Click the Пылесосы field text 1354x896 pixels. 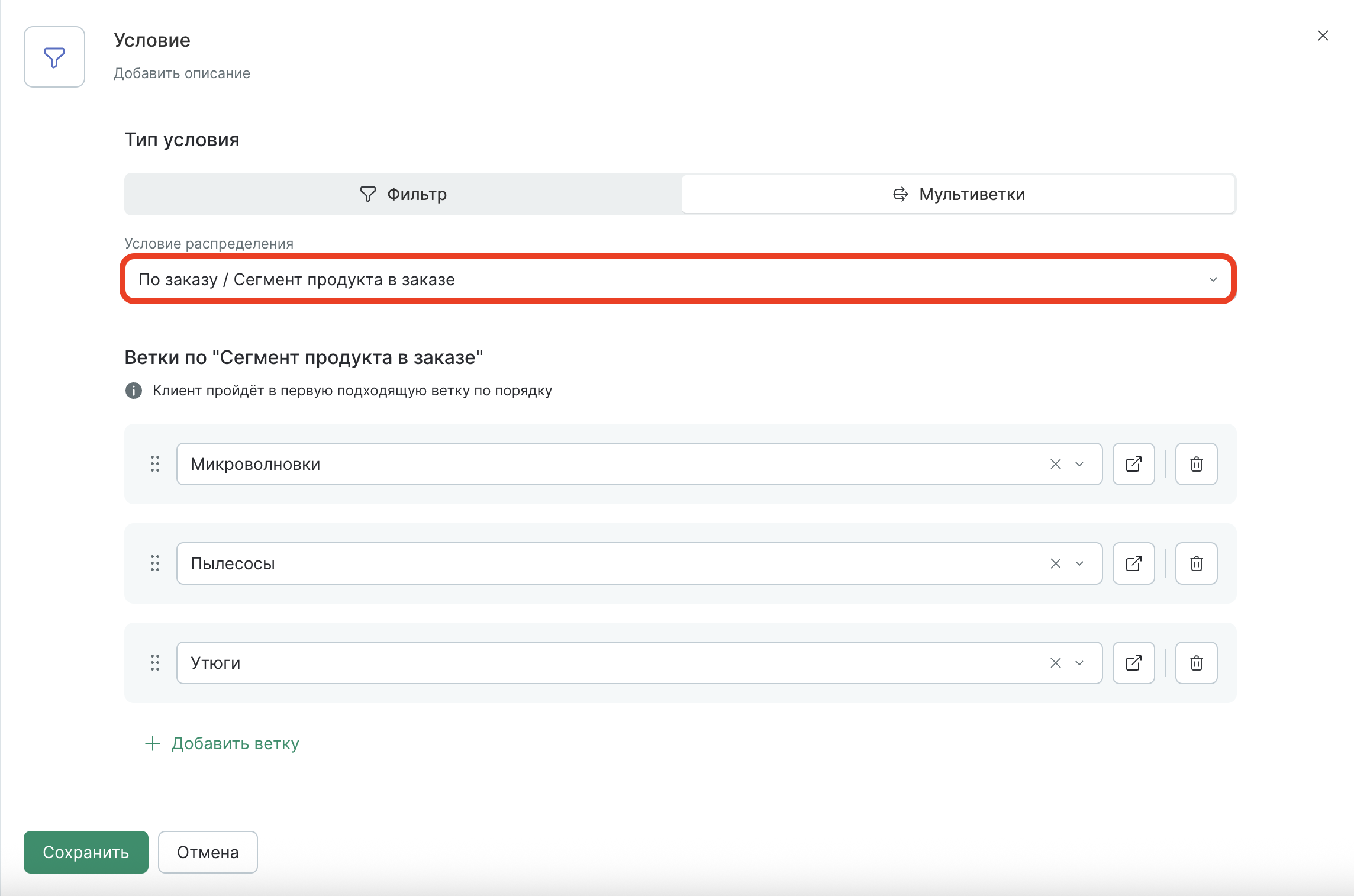pyautogui.click(x=233, y=563)
